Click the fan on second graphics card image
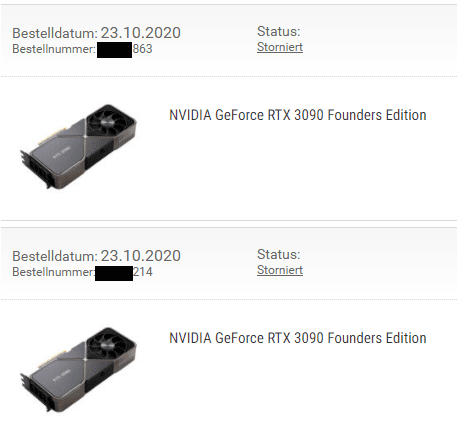The image size is (457, 438). tap(108, 345)
